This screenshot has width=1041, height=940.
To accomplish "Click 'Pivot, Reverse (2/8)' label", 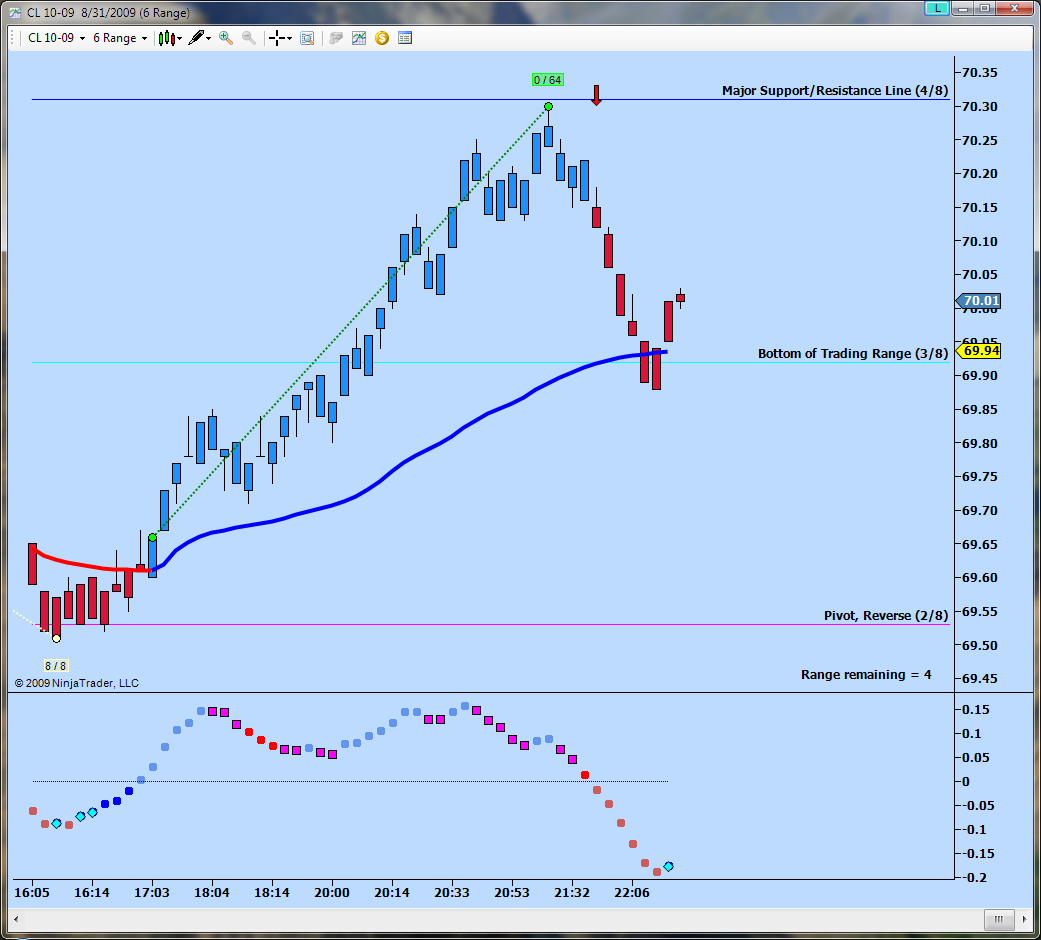I will 886,616.
